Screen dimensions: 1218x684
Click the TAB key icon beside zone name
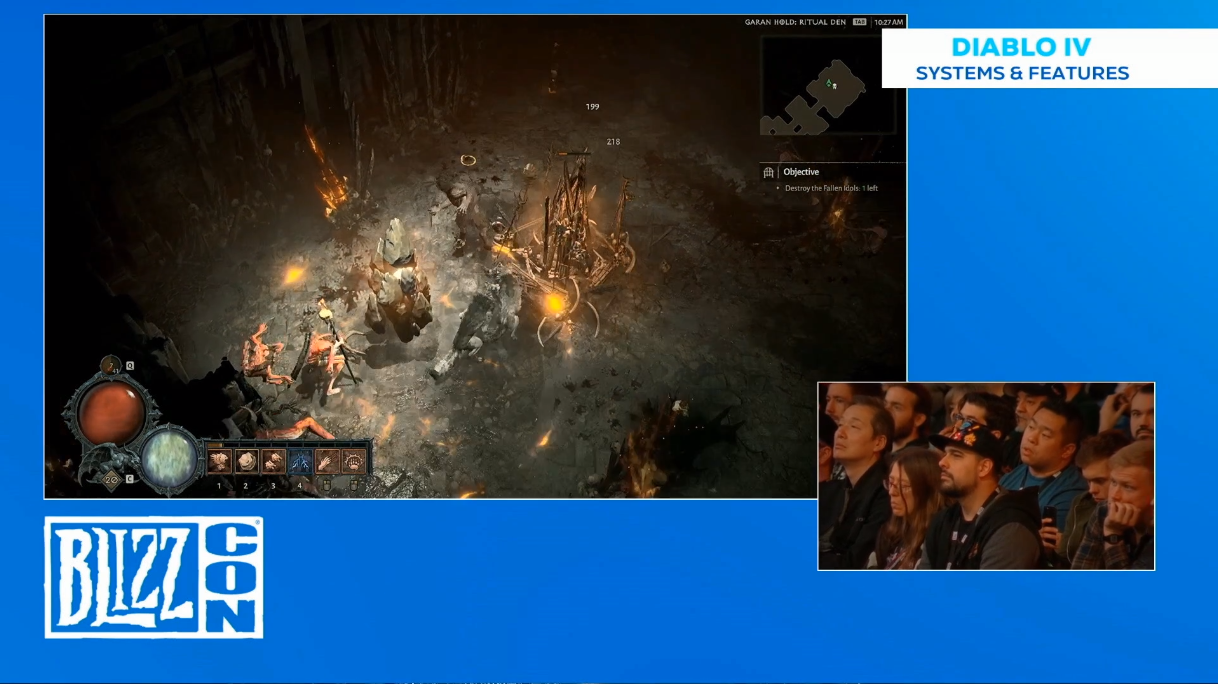tap(859, 21)
